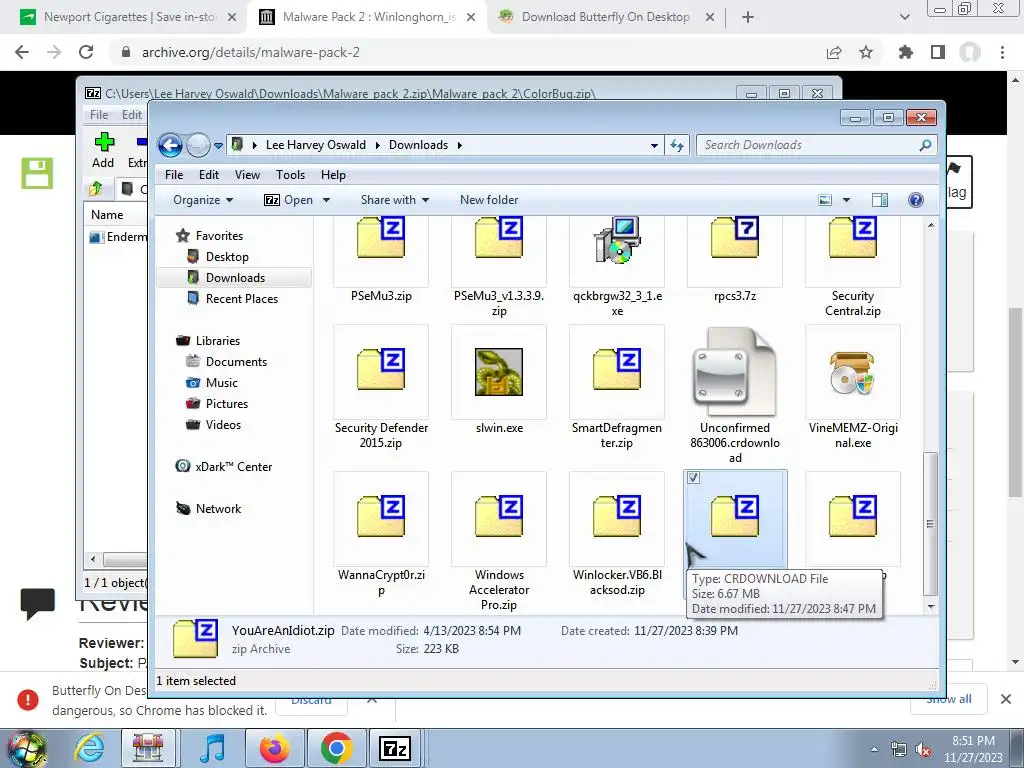This screenshot has width=1024, height=768.
Task: Select the slwin.exe icon
Action: (499, 372)
